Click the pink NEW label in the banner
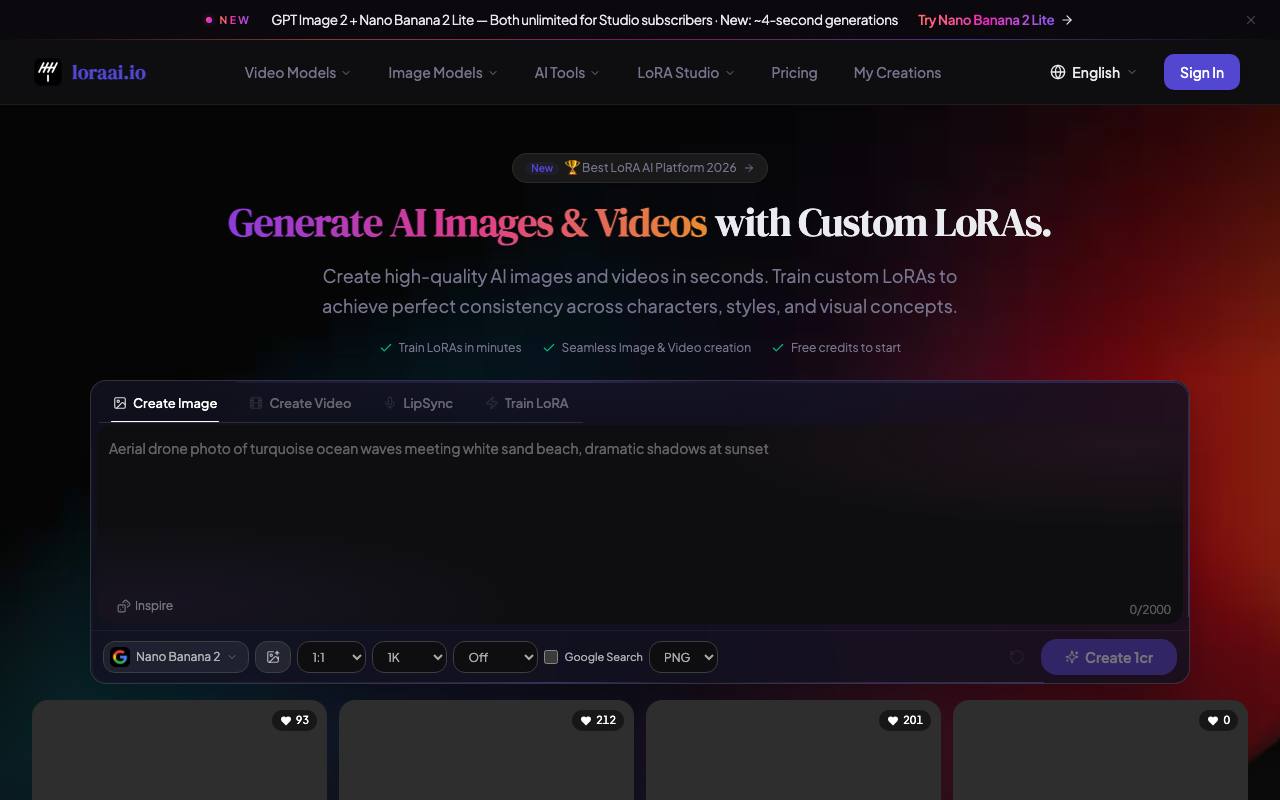This screenshot has width=1280, height=800. tap(234, 20)
